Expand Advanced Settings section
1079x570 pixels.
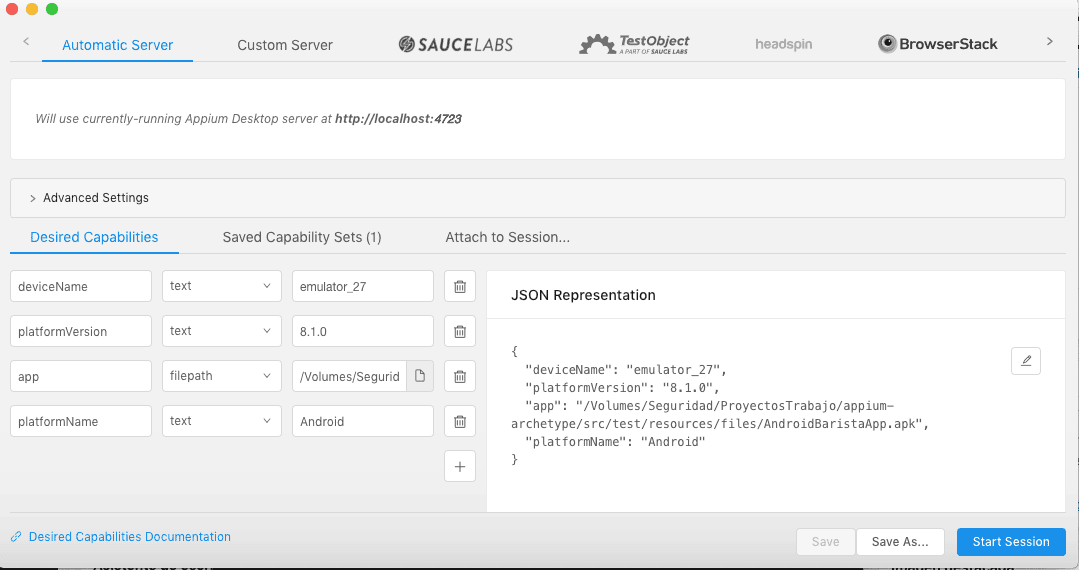[x=538, y=198]
